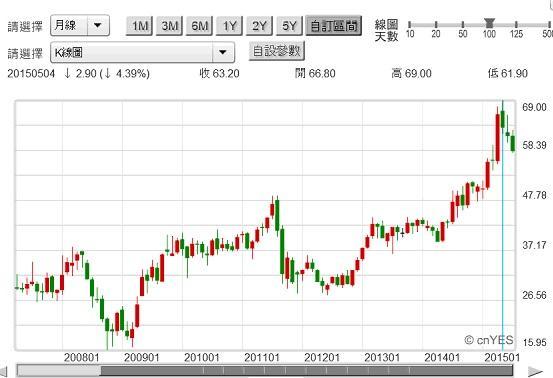Image resolution: width=553 pixels, height=378 pixels.
Task: Click the days slider handle at 100
Action: (x=489, y=24)
